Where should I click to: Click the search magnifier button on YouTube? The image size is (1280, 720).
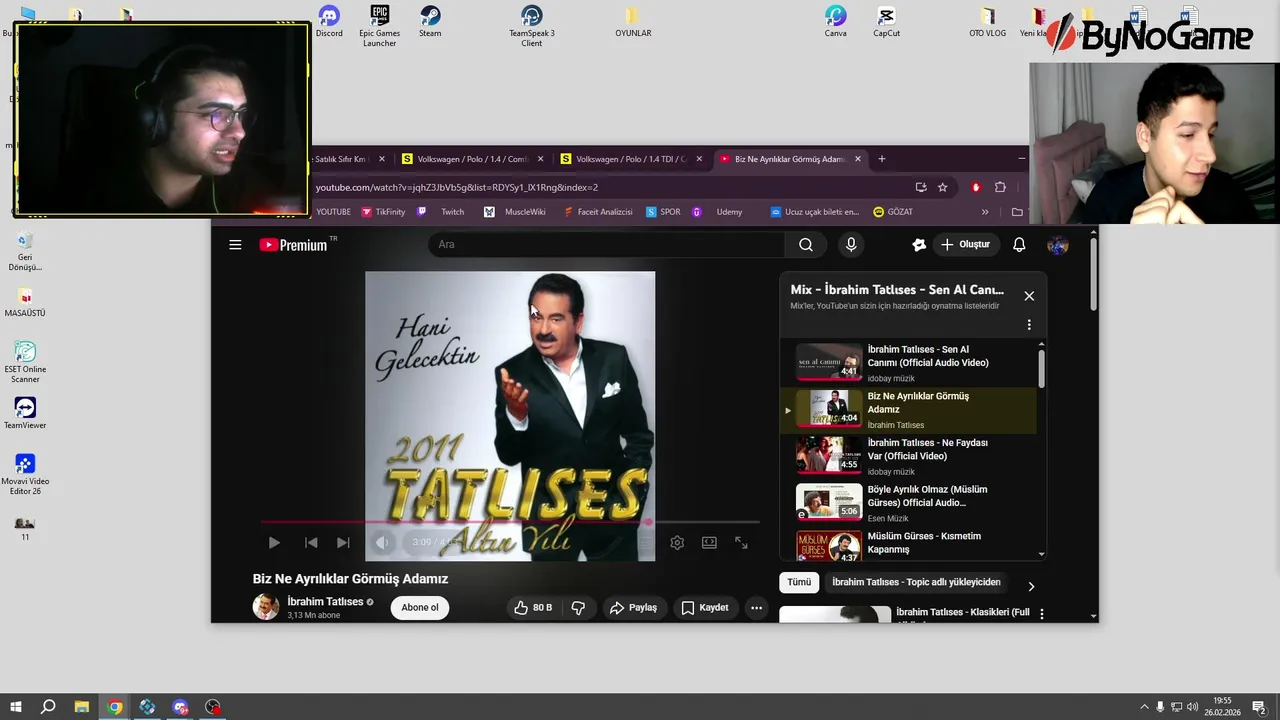[806, 244]
